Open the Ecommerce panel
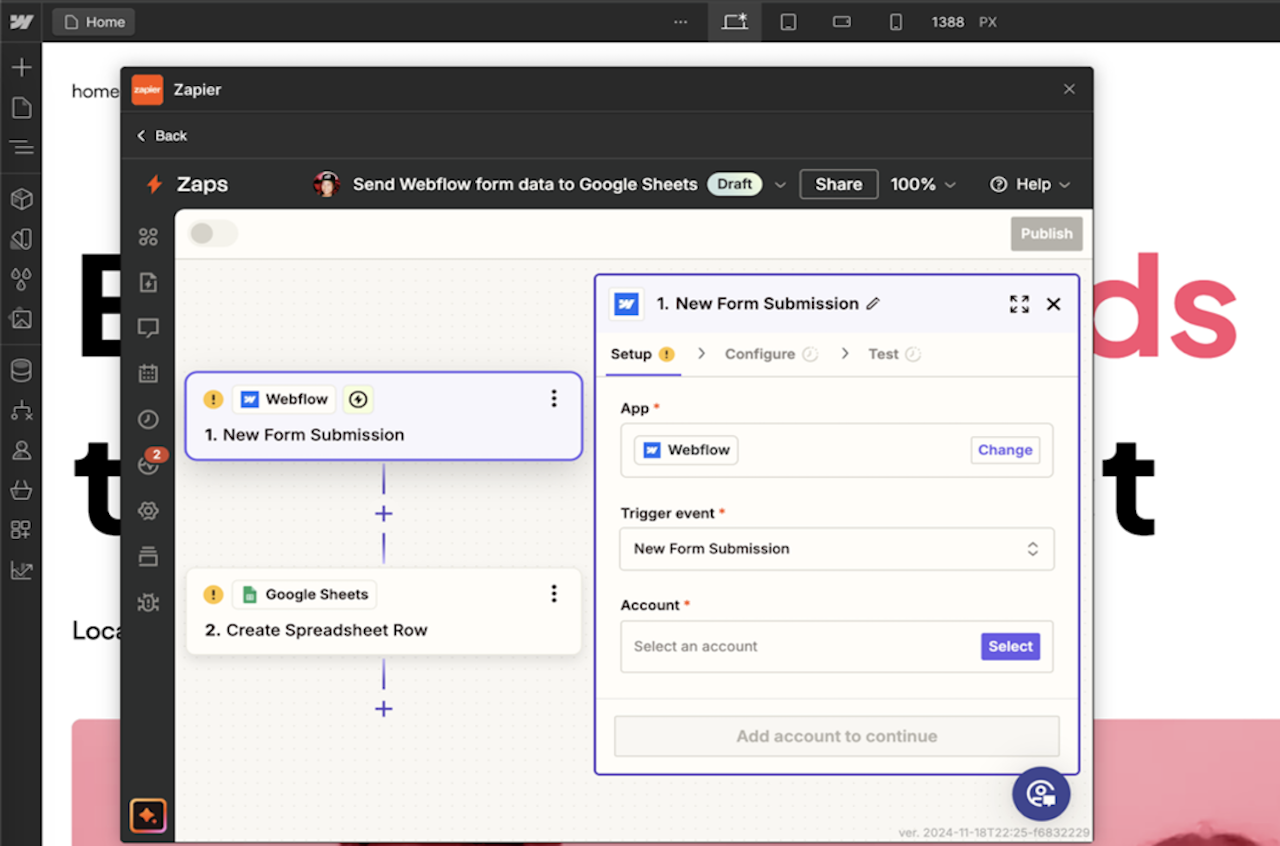The image size is (1280, 846). pyautogui.click(x=20, y=490)
